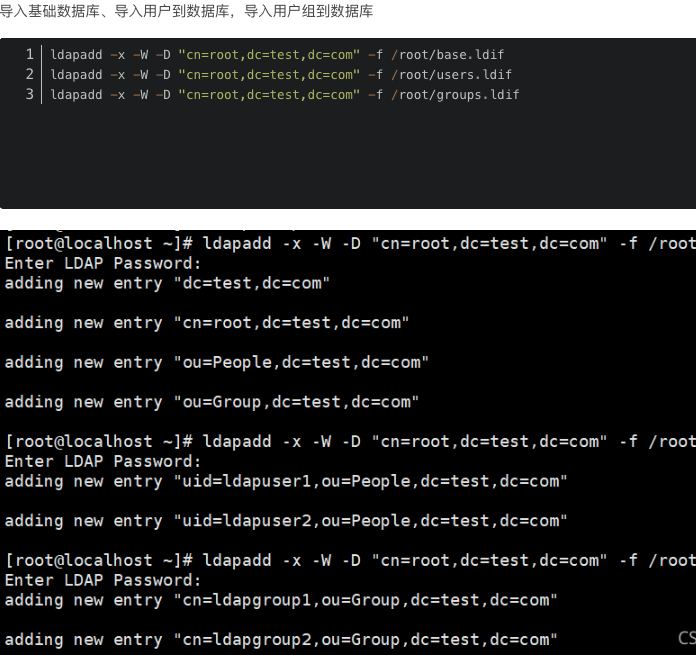Select line number 1 in code block

point(30,54)
